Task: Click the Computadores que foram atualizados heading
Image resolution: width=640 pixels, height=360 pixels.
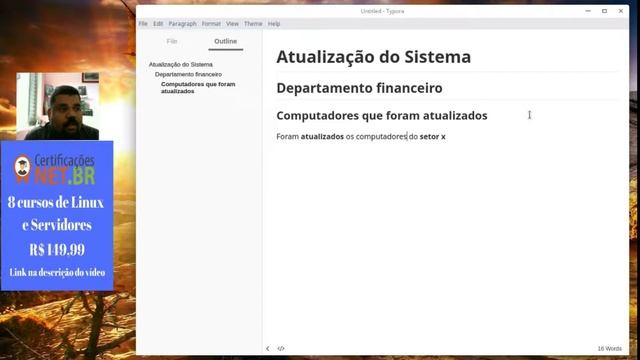Action: [382, 116]
